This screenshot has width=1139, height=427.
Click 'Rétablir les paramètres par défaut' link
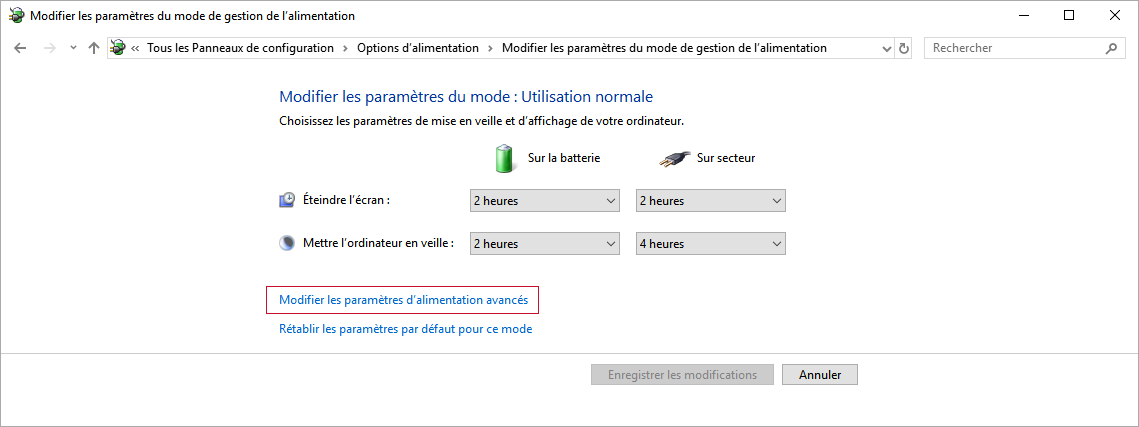405,329
